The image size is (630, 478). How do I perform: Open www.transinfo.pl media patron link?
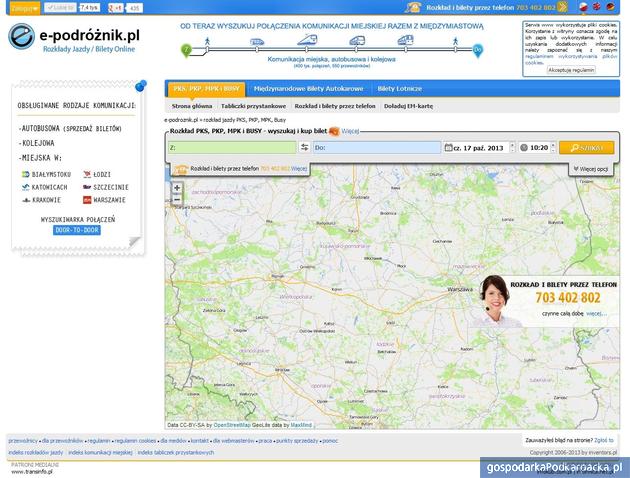tap(32, 472)
